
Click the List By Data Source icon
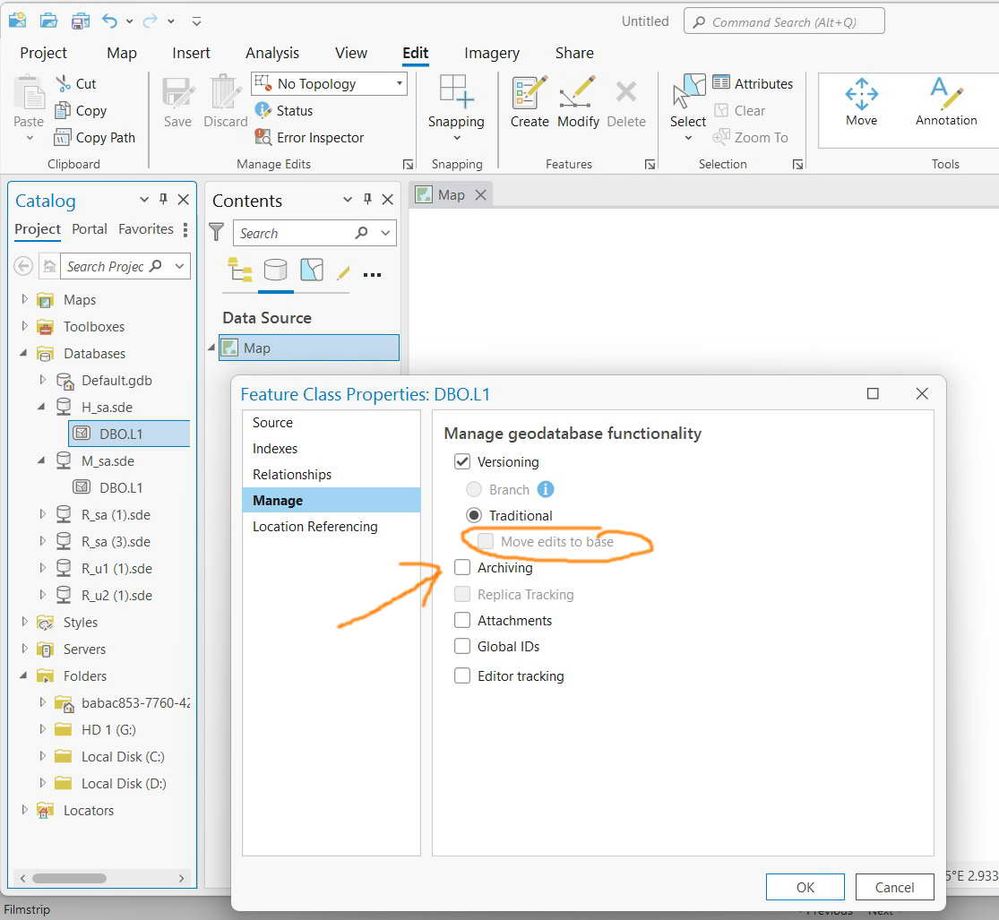(275, 270)
